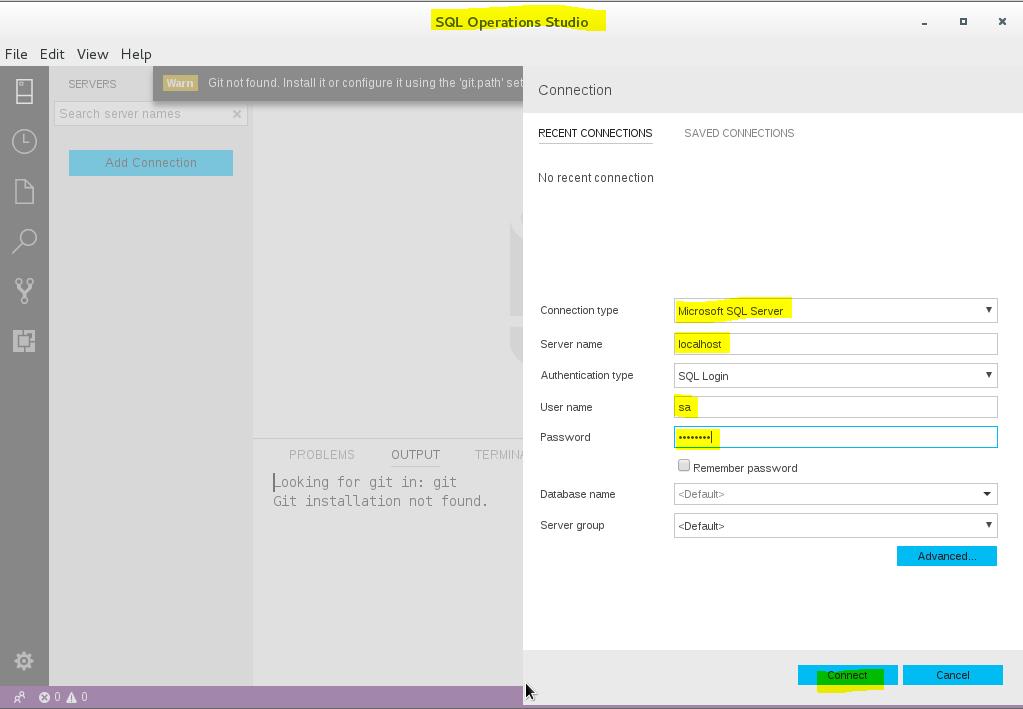Maximize the SQL Operations Studio window

[x=963, y=22]
